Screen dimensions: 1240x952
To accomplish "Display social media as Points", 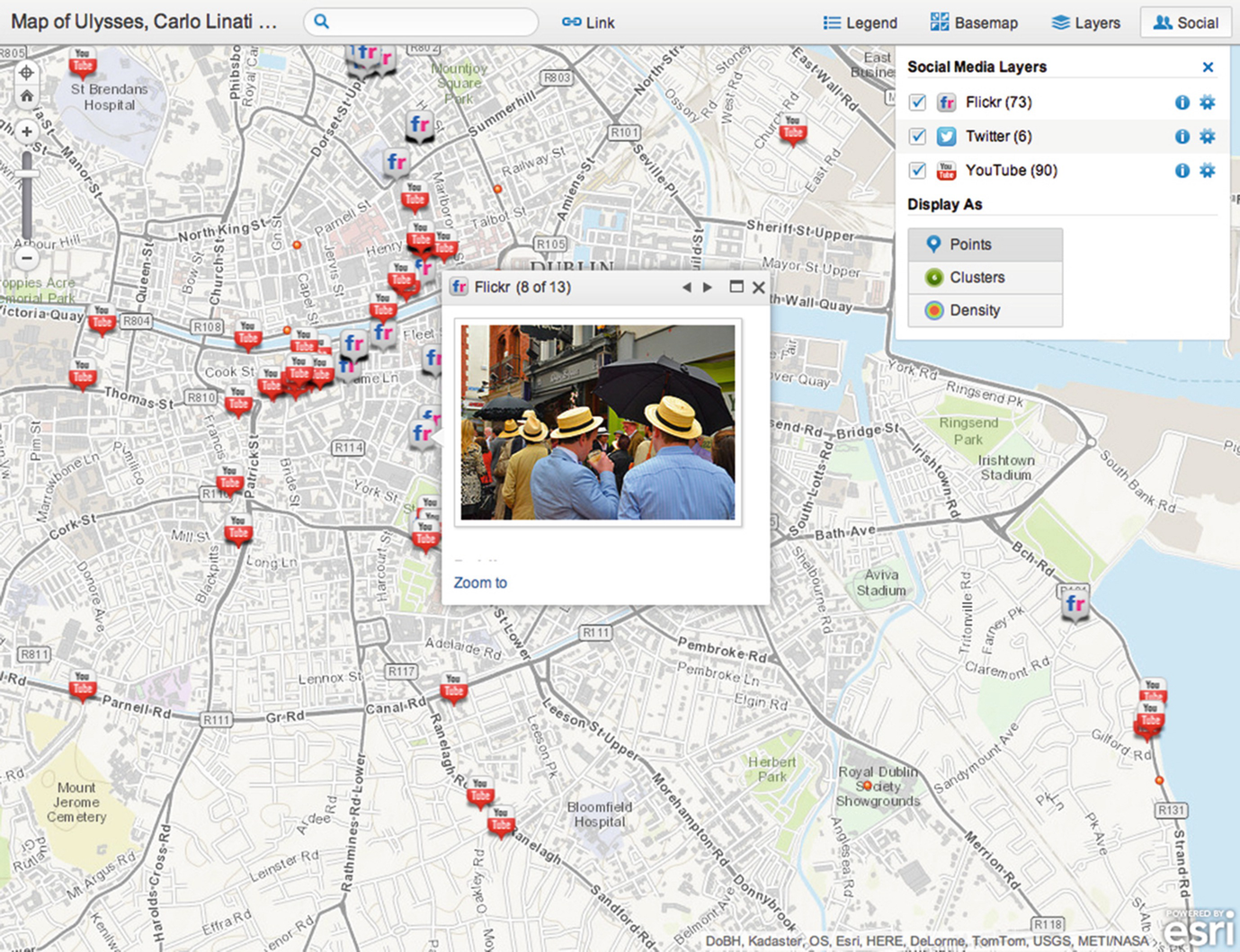I will (985, 245).
